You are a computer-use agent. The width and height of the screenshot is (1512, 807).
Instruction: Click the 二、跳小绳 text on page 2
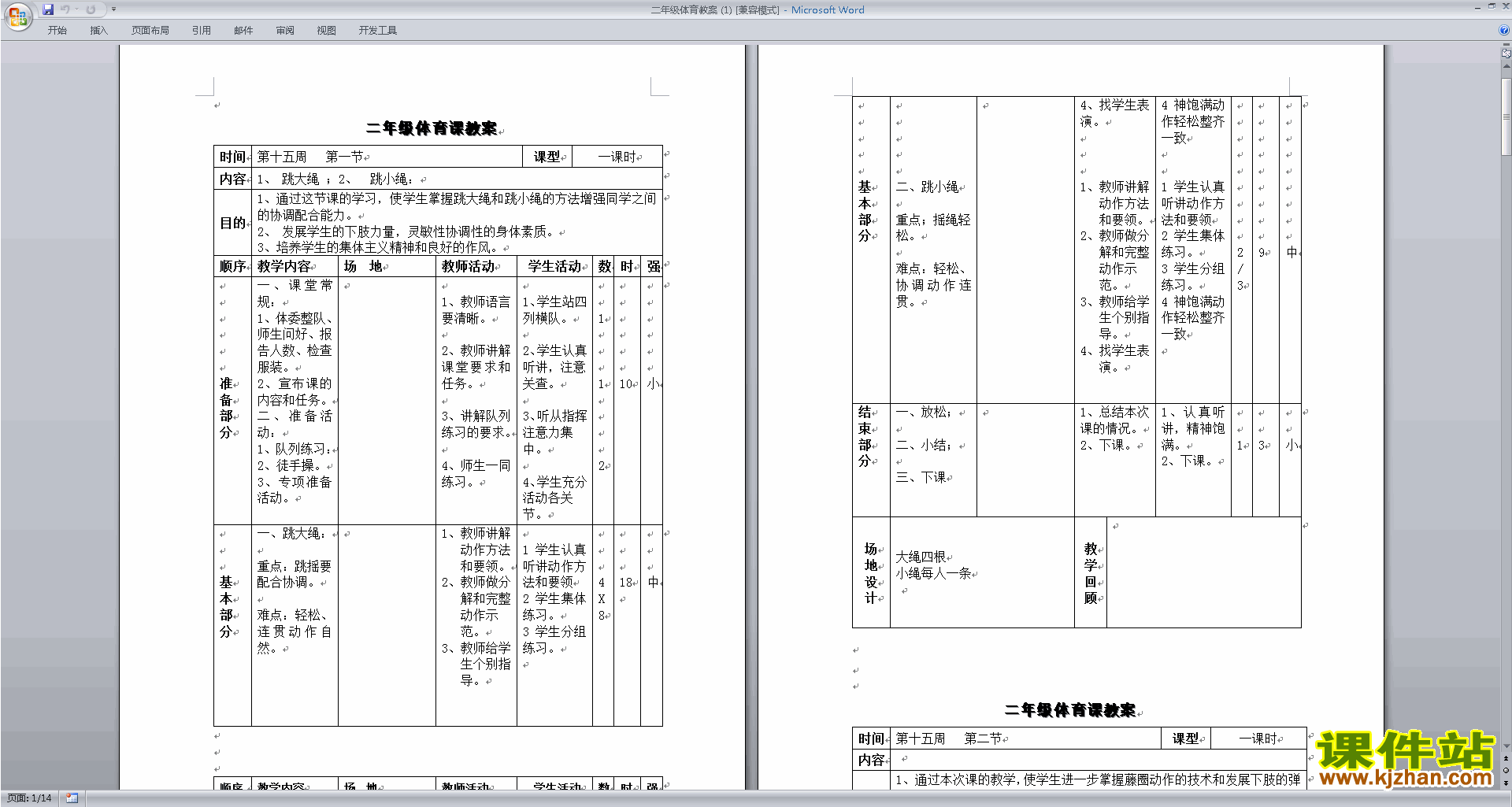927,187
